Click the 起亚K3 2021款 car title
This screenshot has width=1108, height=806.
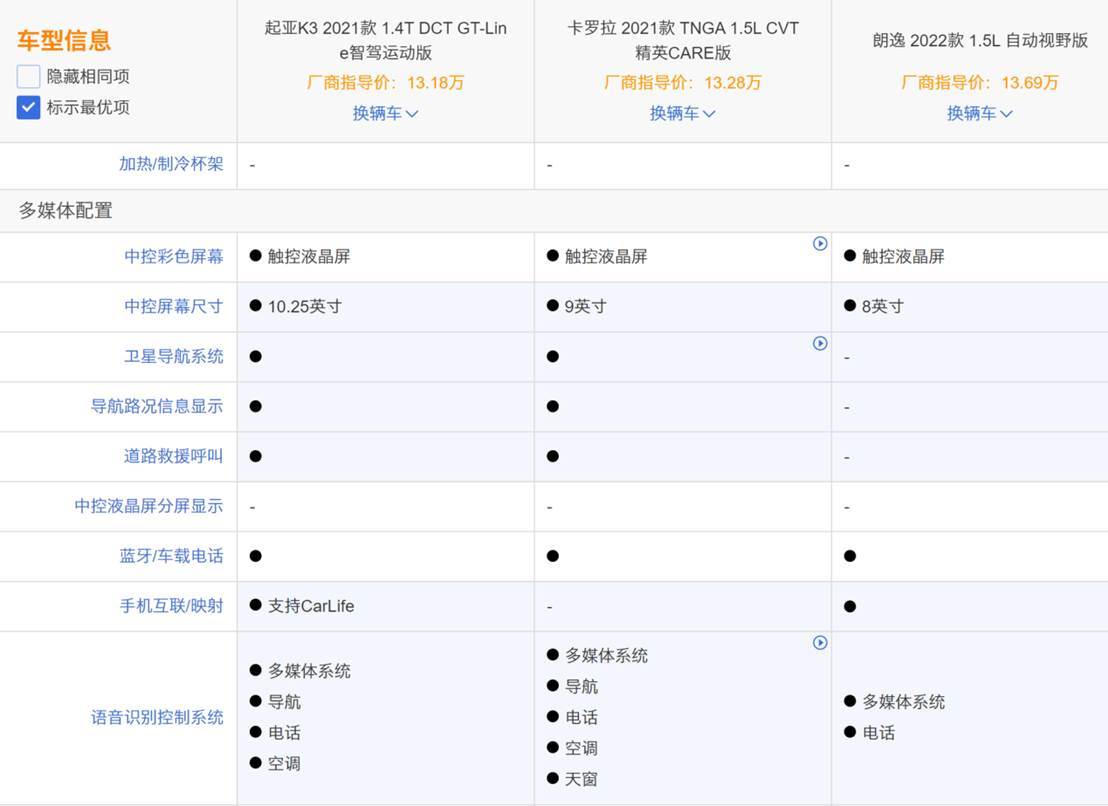click(385, 40)
